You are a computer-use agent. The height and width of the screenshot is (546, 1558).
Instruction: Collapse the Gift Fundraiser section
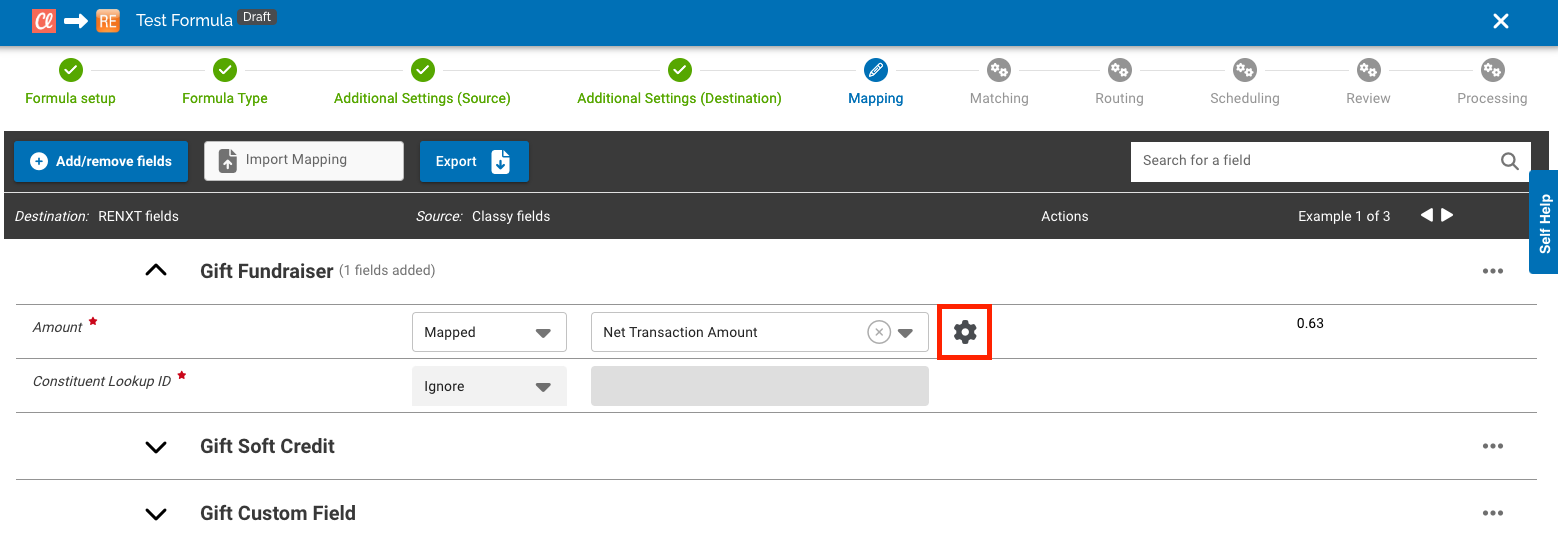click(x=156, y=271)
